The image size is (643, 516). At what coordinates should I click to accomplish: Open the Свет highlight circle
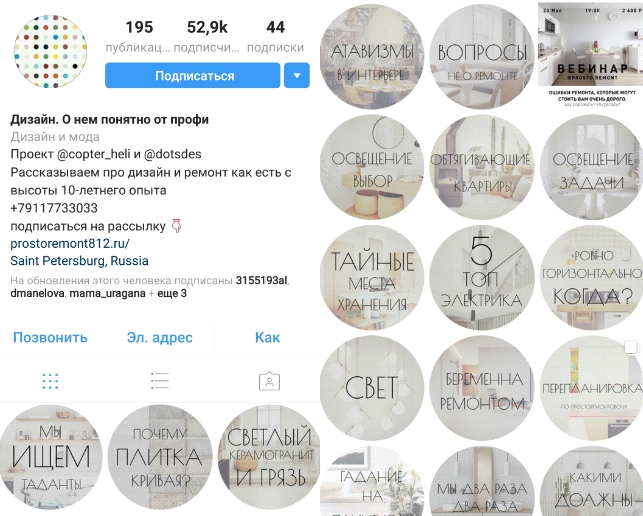tap(372, 388)
